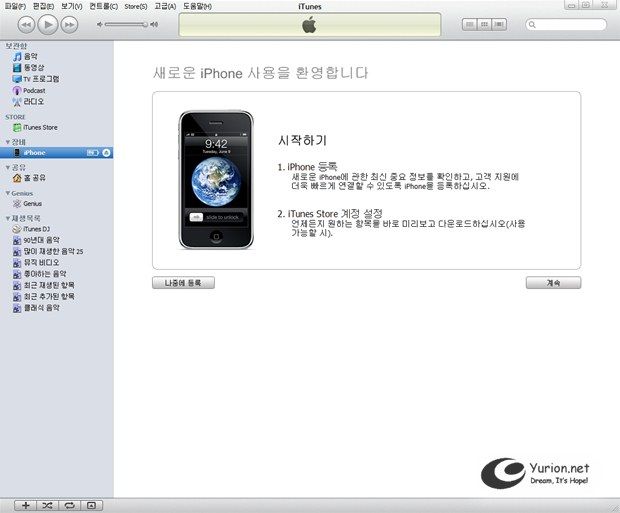Toggle shuffle playback
Image resolution: width=620 pixels, height=513 pixels.
[x=47, y=505]
